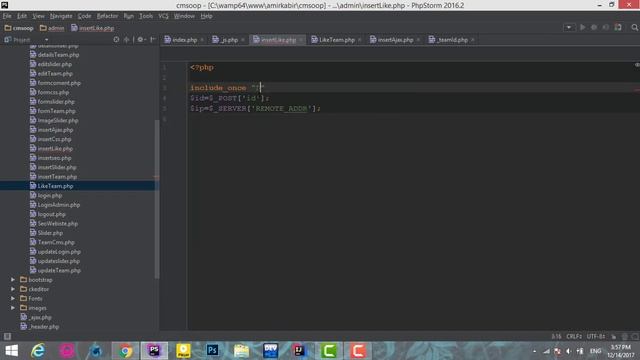Click the Debug bug icon in toolbar
Screen dimensions: 640x360
(x=594, y=27)
